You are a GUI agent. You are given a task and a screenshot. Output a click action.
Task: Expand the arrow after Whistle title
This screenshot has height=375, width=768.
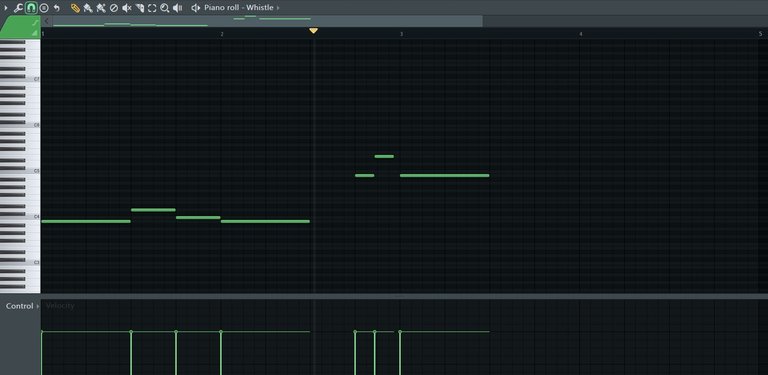coord(278,8)
